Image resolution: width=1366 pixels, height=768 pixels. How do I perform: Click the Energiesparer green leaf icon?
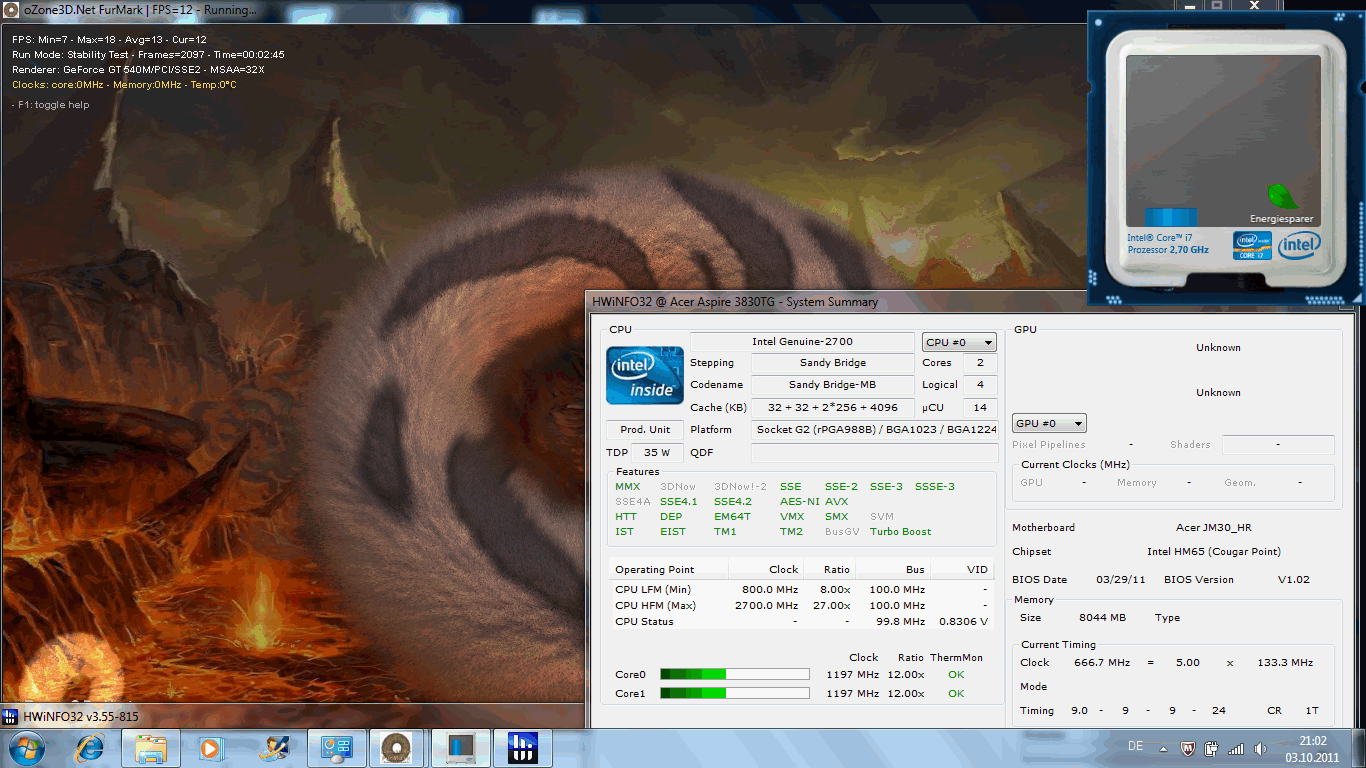coord(1281,196)
